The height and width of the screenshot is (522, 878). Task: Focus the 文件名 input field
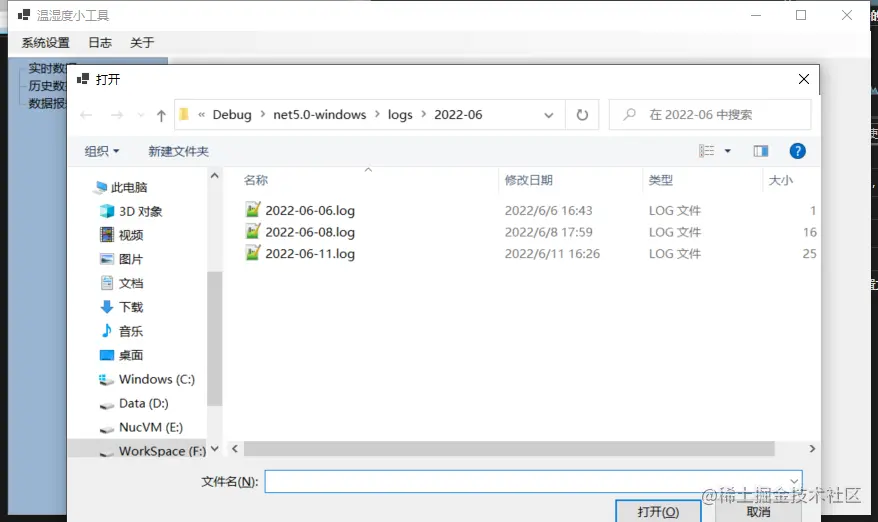coord(533,482)
